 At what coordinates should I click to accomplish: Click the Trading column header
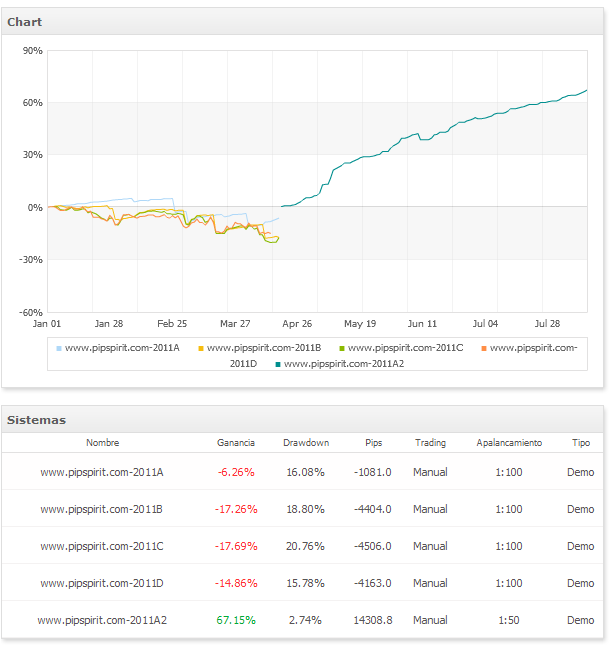click(x=430, y=442)
